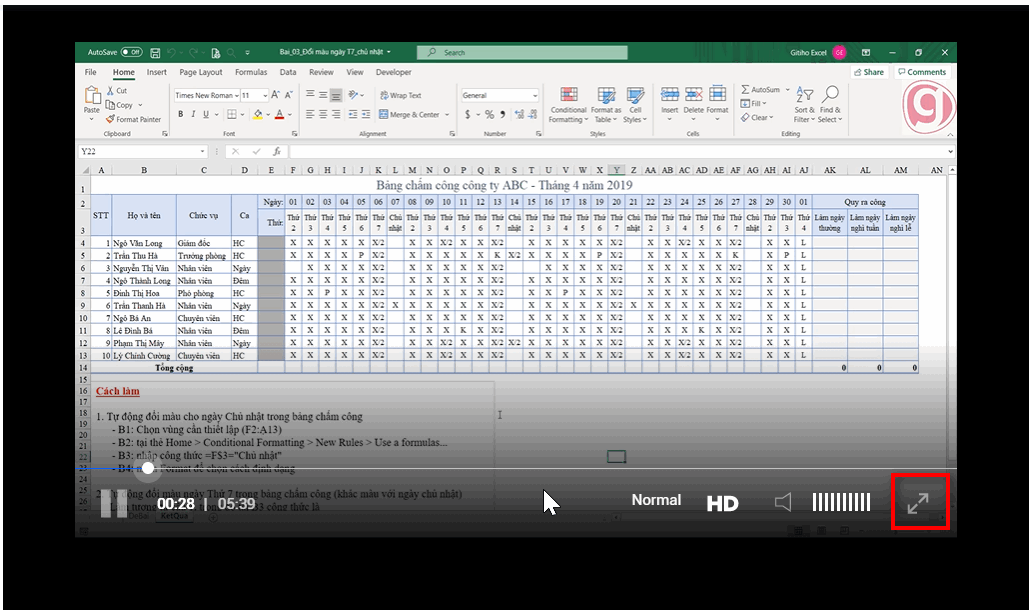Viewport: 1029px width, 610px height.
Task: Click the Comments button
Action: point(922,72)
